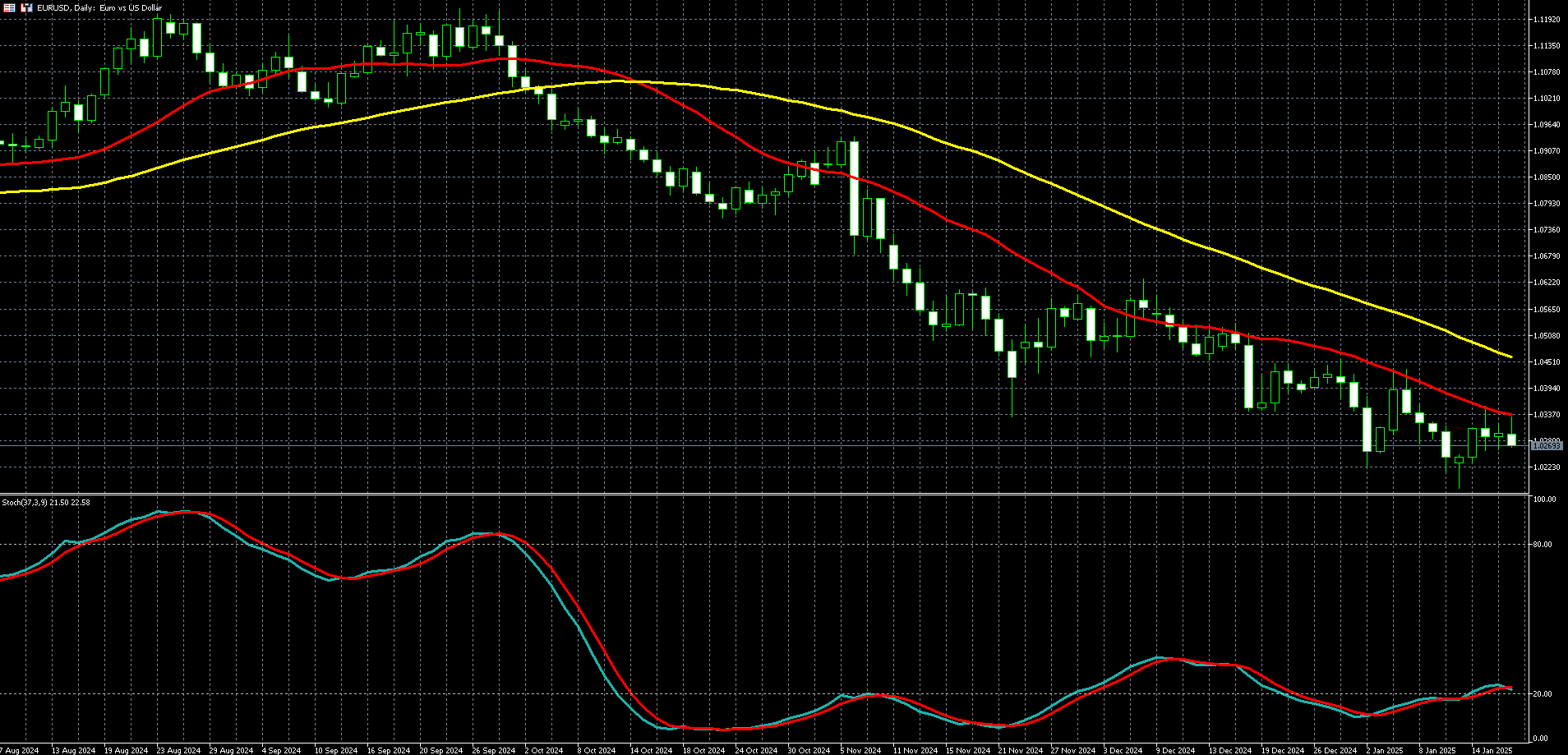Click the 1.07930 price scale label
This screenshot has width=1568, height=755.
[x=1547, y=203]
